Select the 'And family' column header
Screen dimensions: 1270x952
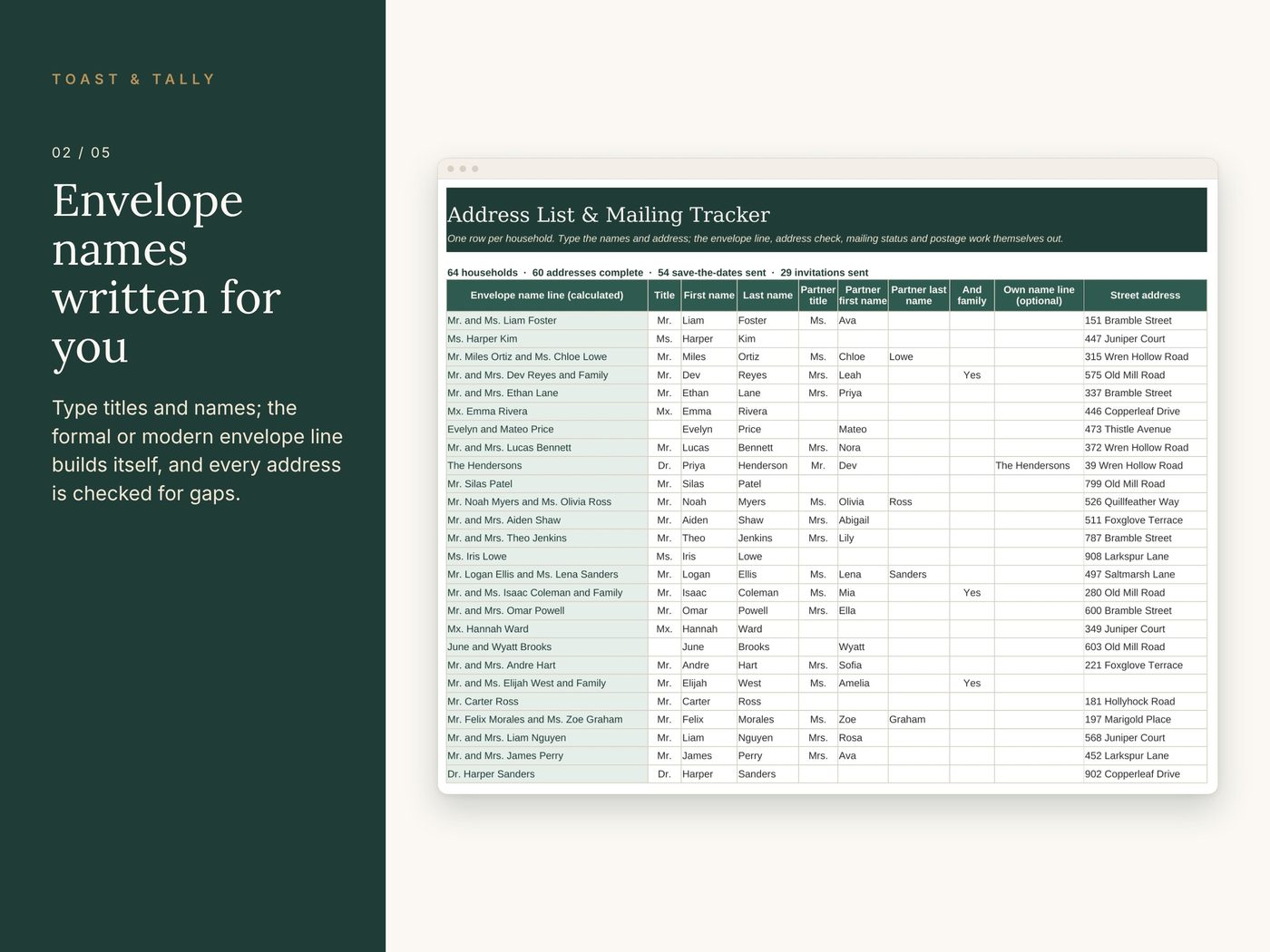972,296
